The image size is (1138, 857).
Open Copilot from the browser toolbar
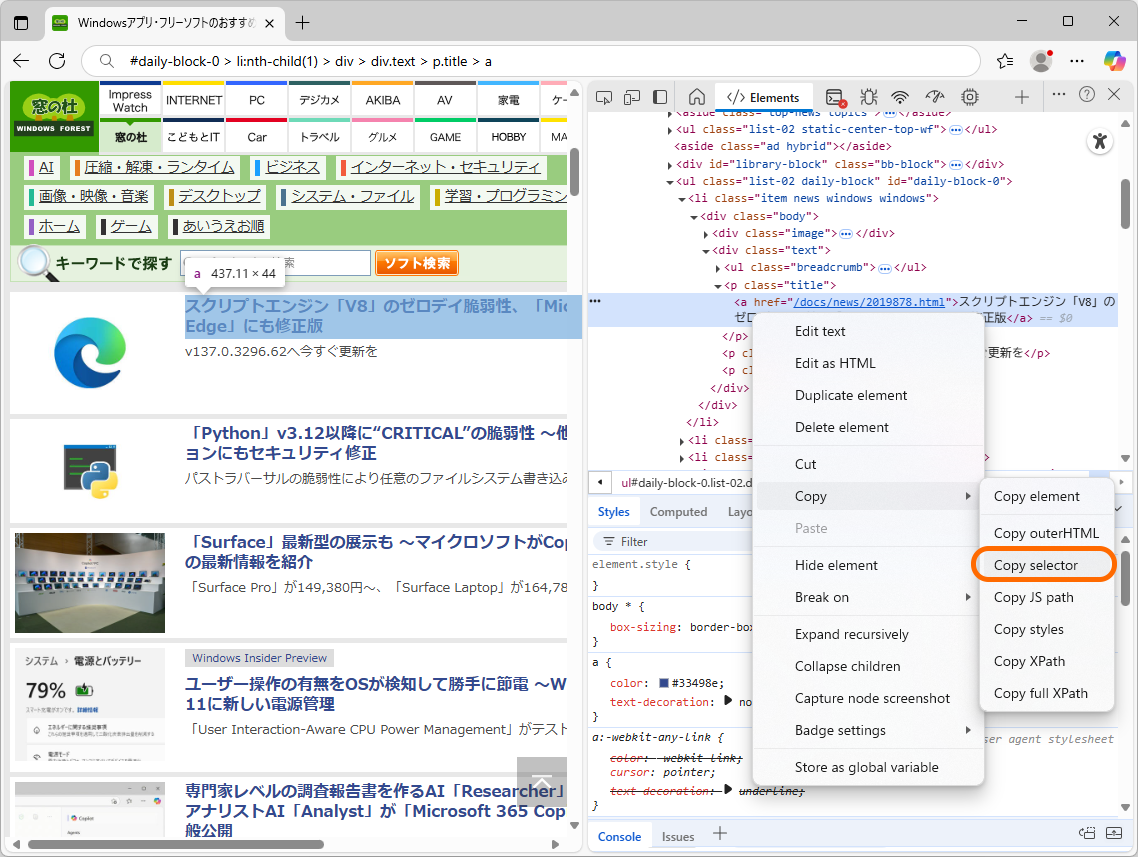pos(1113,62)
